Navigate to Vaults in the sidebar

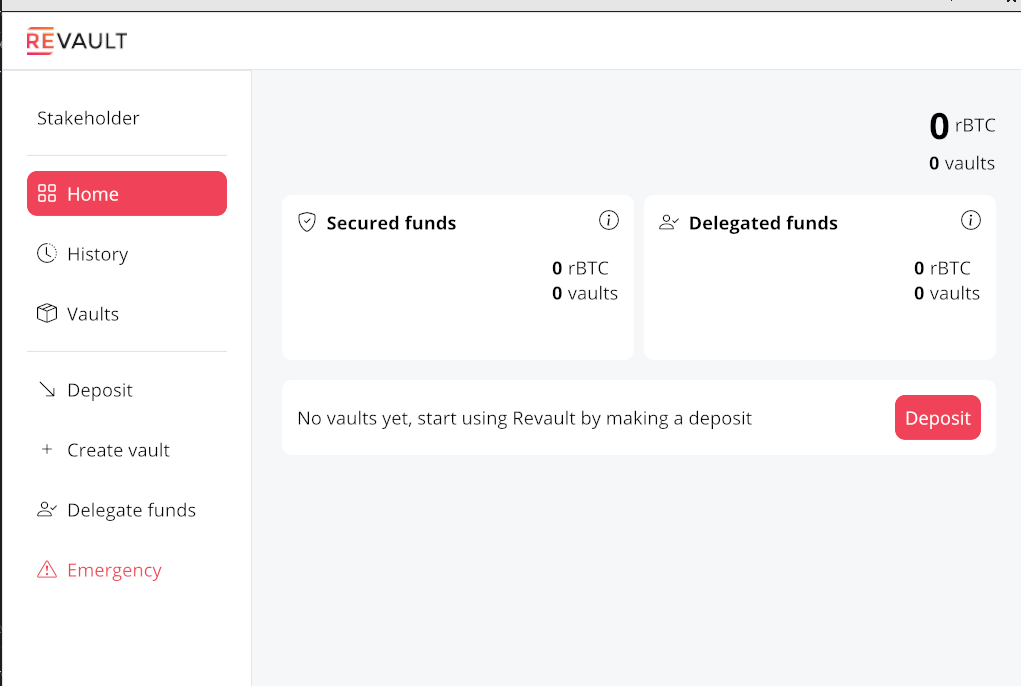coord(95,313)
